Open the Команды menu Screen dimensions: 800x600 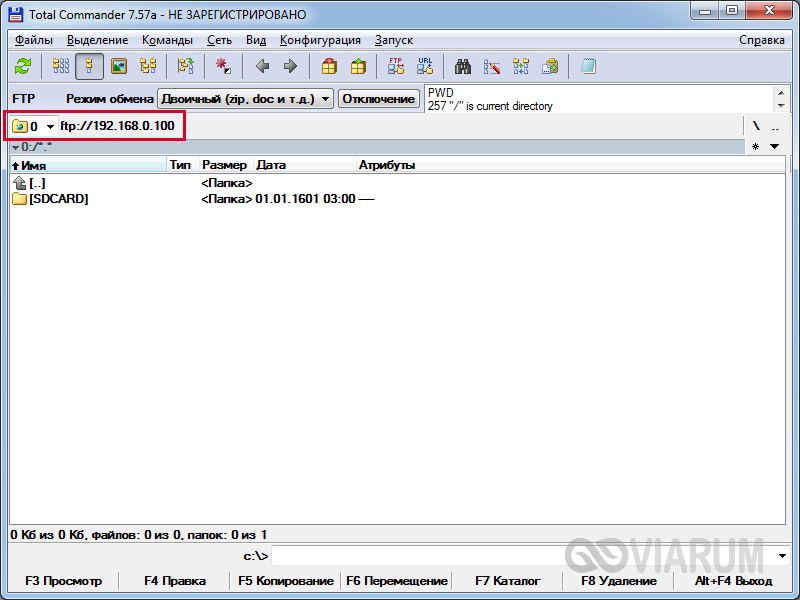click(x=167, y=40)
